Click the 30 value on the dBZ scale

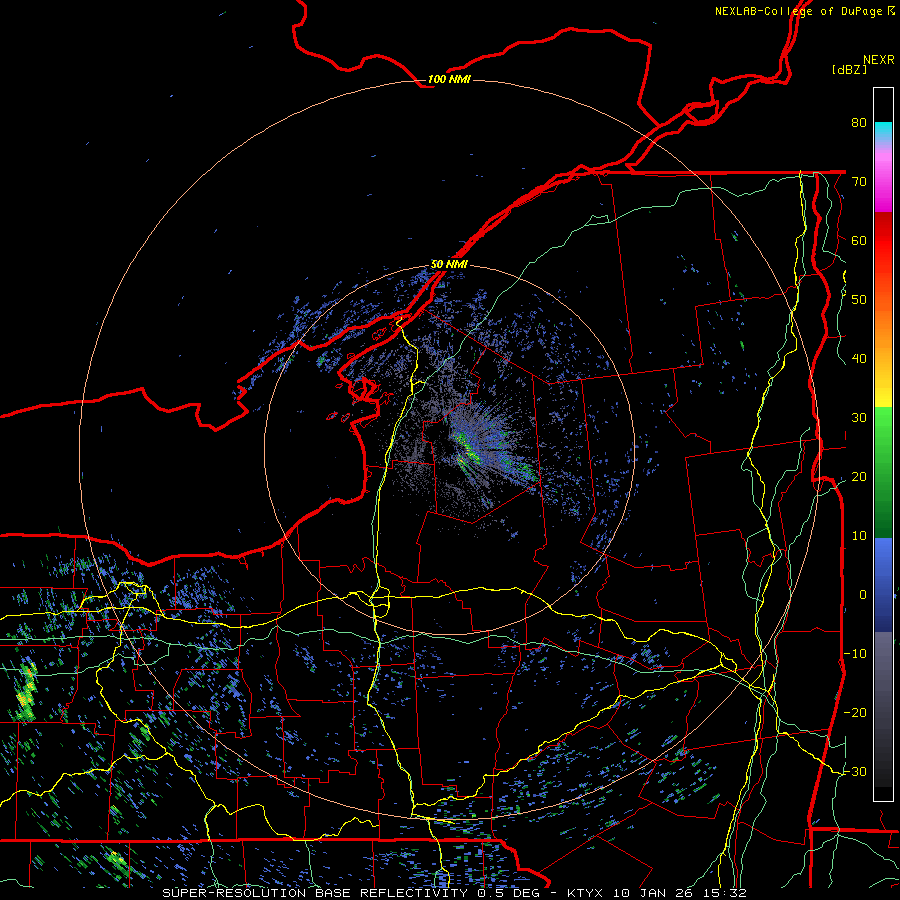tap(859, 417)
